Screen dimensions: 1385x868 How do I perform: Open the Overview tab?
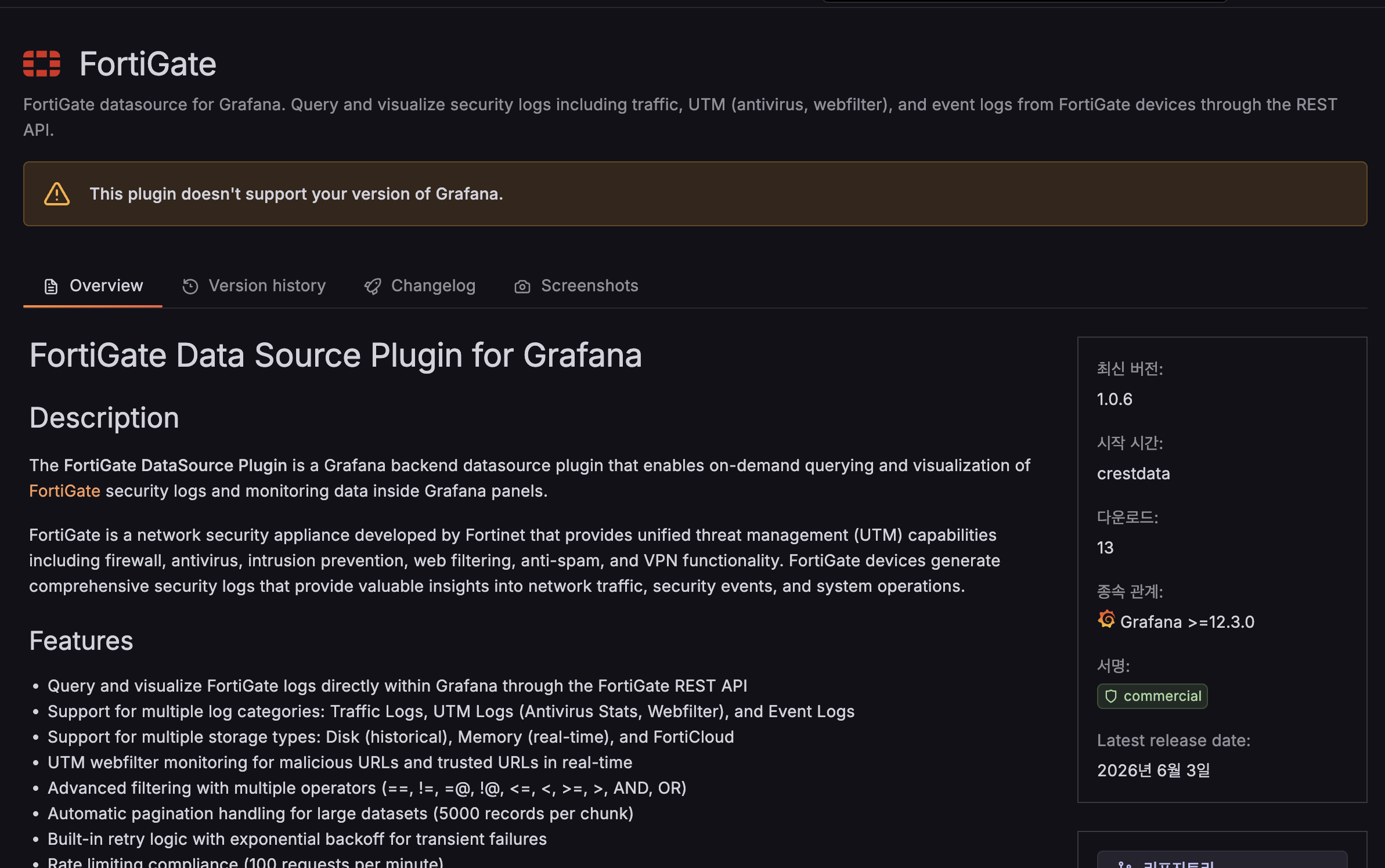[93, 285]
